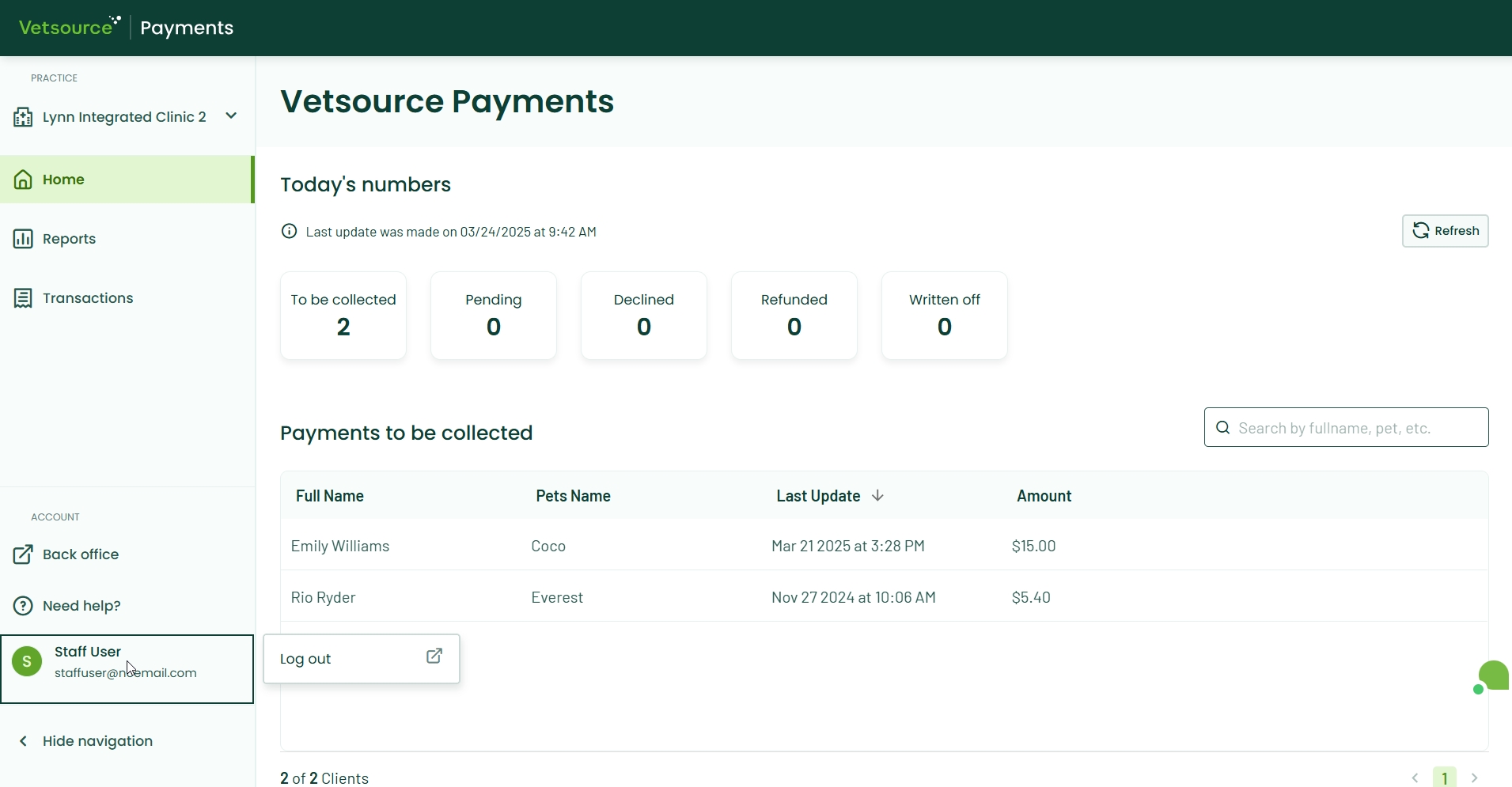Sort by Amount column header
1512x787 pixels.
coord(1044,496)
